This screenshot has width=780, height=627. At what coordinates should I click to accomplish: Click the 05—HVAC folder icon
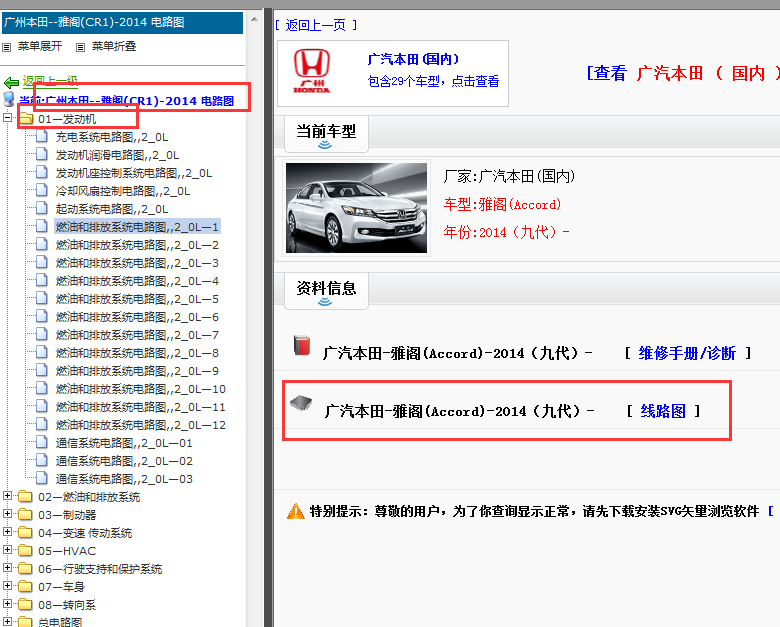tap(25, 550)
